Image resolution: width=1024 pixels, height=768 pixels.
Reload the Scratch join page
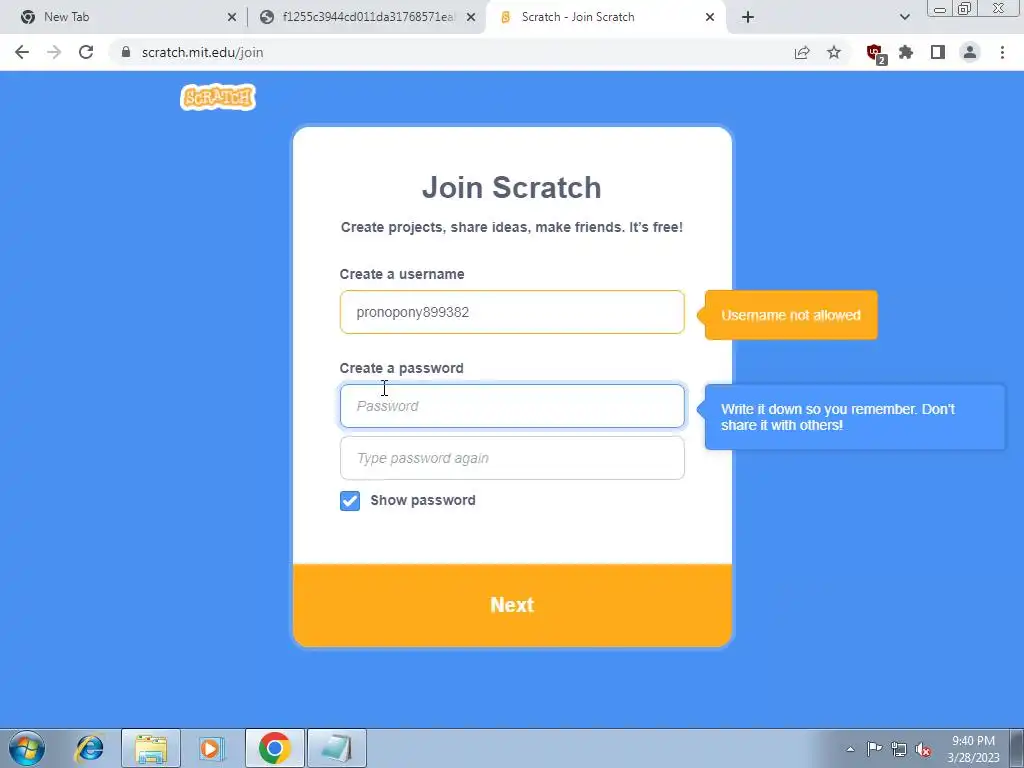click(x=86, y=52)
